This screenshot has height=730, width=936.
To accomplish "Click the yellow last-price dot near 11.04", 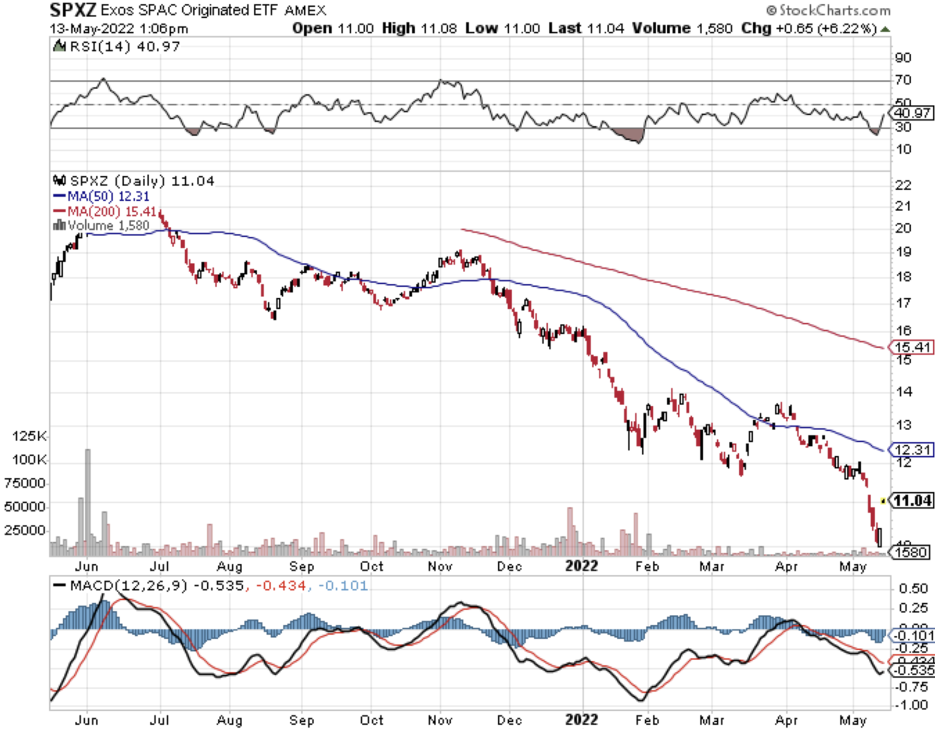I will (882, 500).
